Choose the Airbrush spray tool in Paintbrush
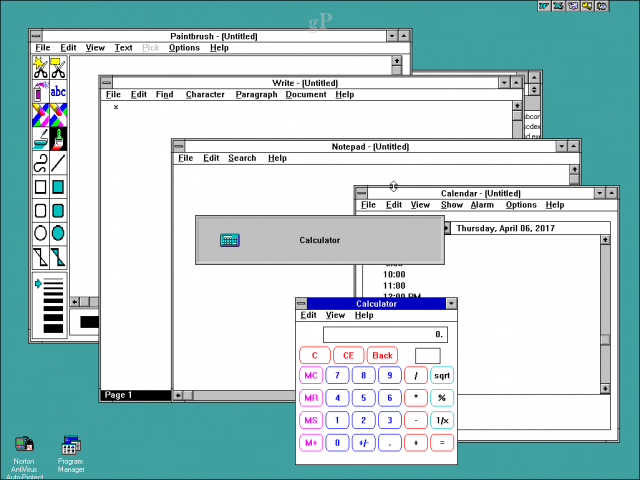640x480 pixels. click(x=41, y=91)
